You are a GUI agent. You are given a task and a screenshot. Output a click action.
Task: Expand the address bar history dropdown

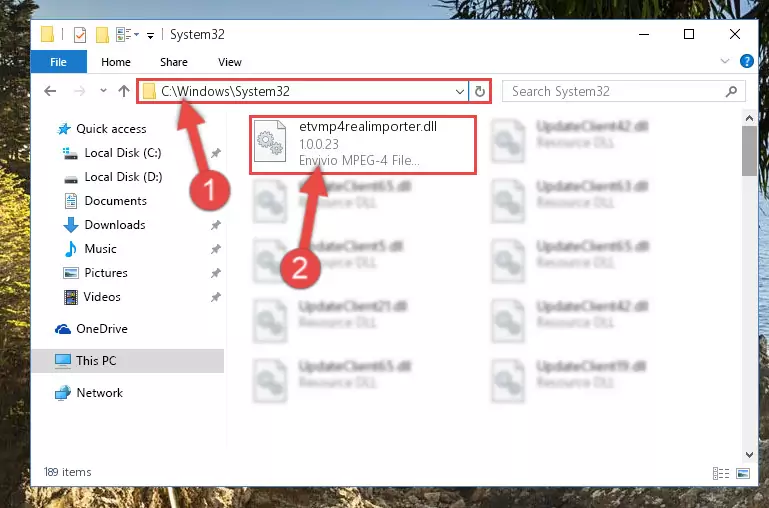click(x=460, y=92)
